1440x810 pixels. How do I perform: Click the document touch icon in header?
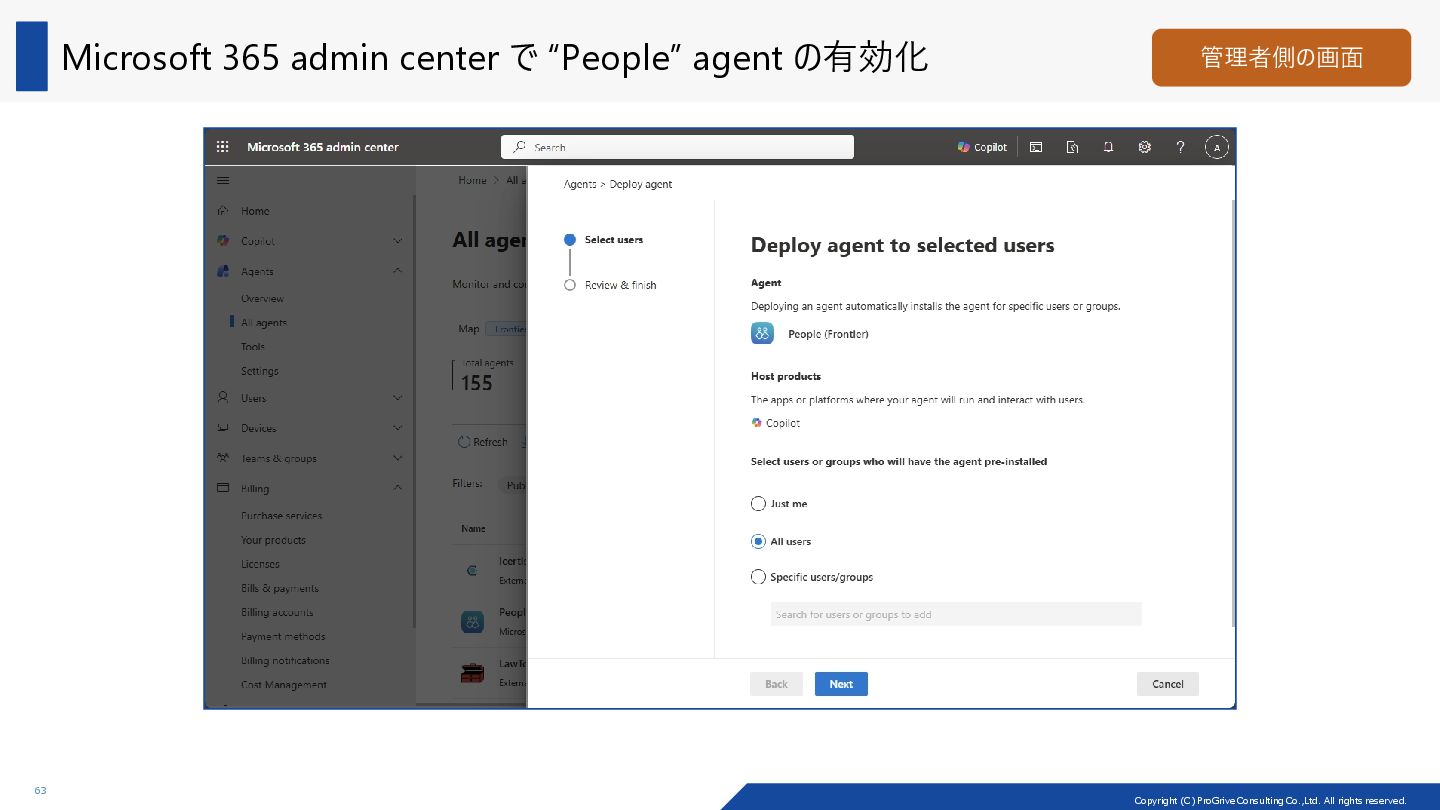tap(1072, 147)
